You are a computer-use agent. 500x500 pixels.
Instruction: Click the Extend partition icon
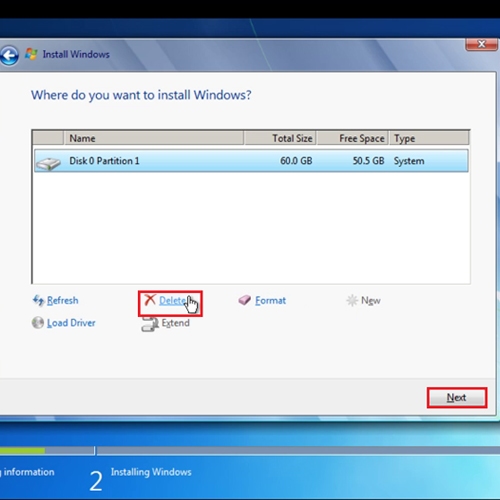click(150, 324)
